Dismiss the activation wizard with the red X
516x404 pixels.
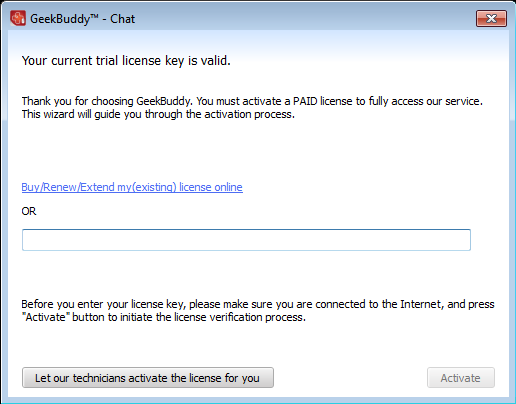[491, 18]
